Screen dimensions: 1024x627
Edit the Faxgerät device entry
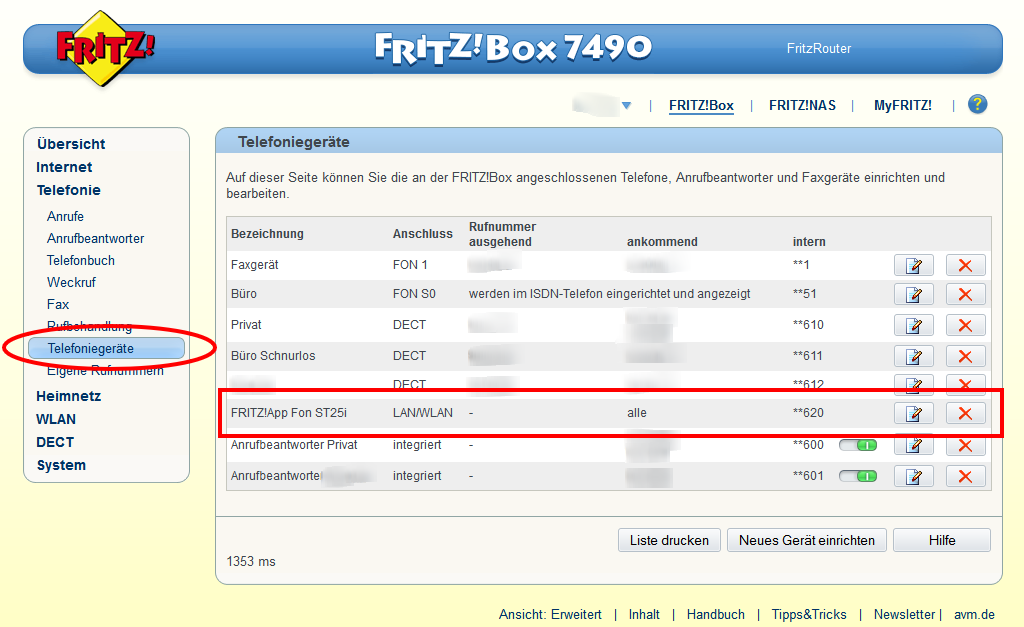click(x=914, y=265)
